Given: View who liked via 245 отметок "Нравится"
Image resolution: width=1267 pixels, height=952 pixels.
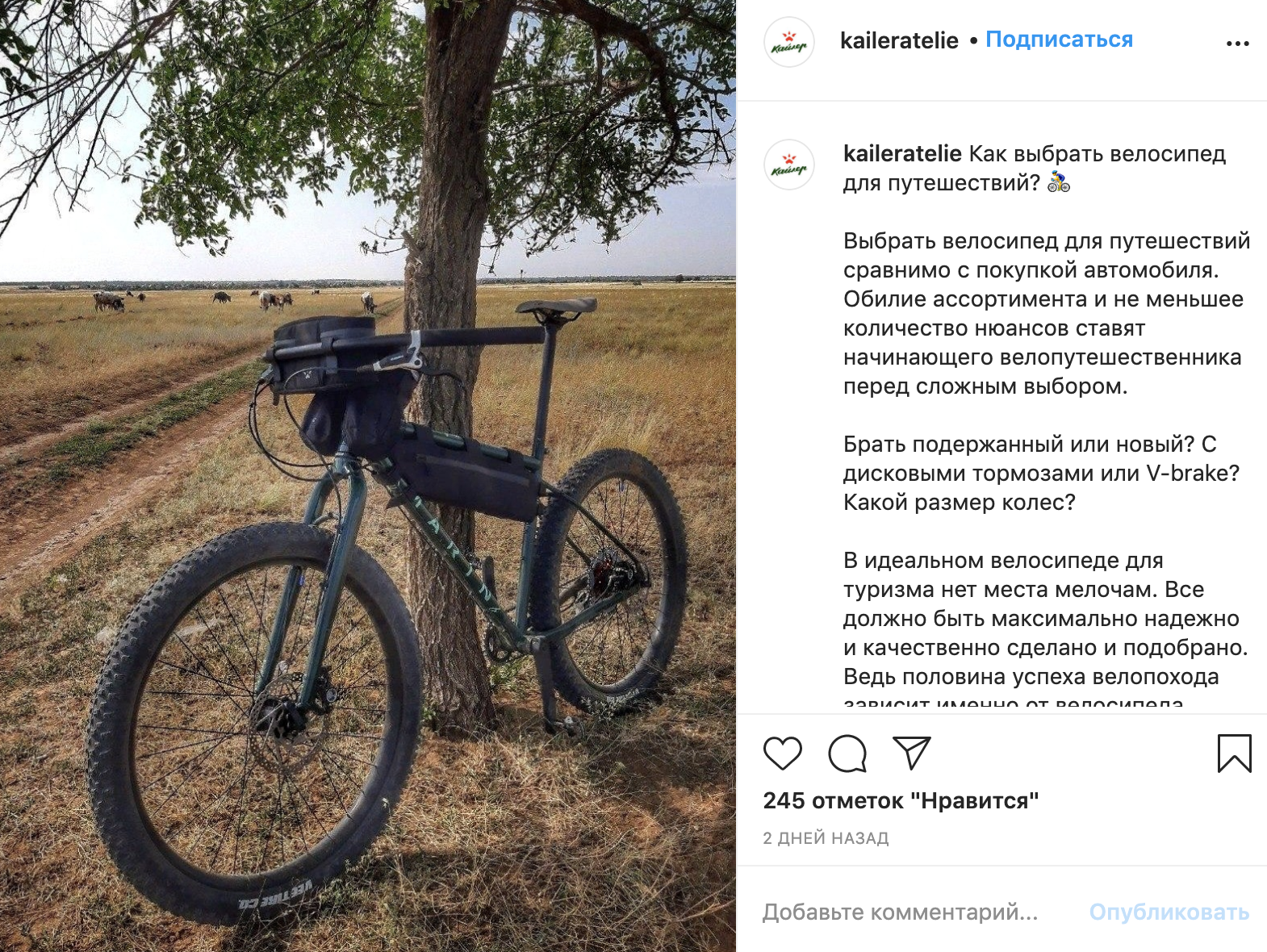Looking at the screenshot, I should 901,800.
